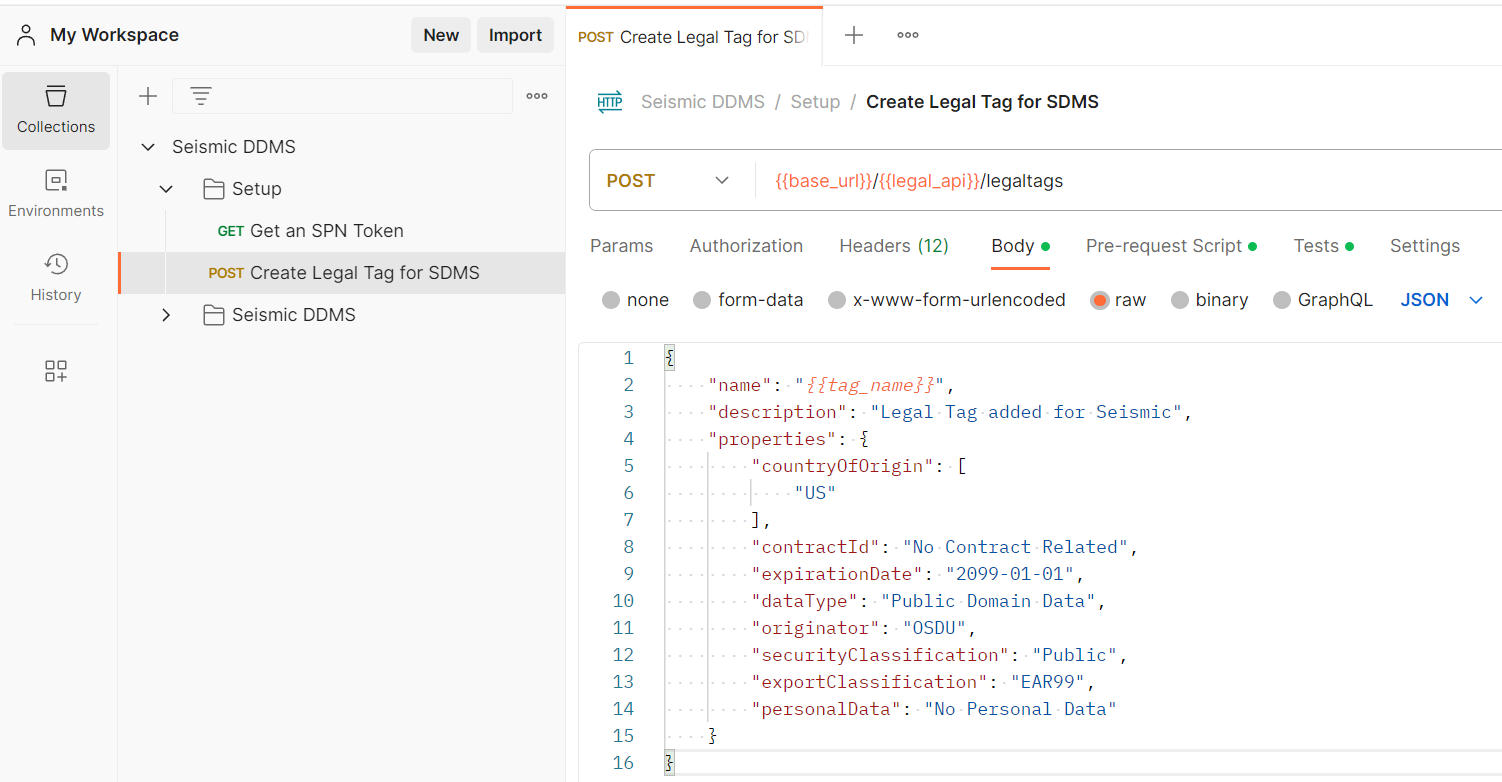Click the Create Legal Tag for SDMS title
Viewport: 1502px width, 782px height.
[x=982, y=102]
